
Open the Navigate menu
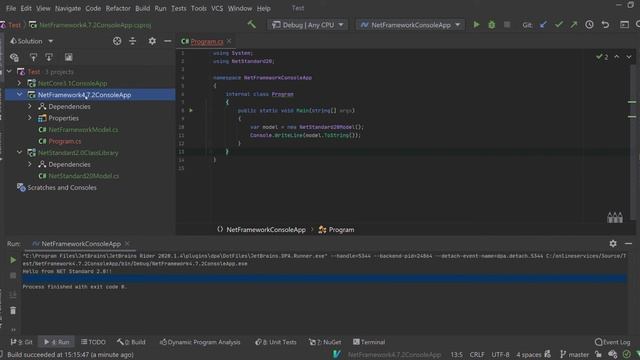click(67, 8)
